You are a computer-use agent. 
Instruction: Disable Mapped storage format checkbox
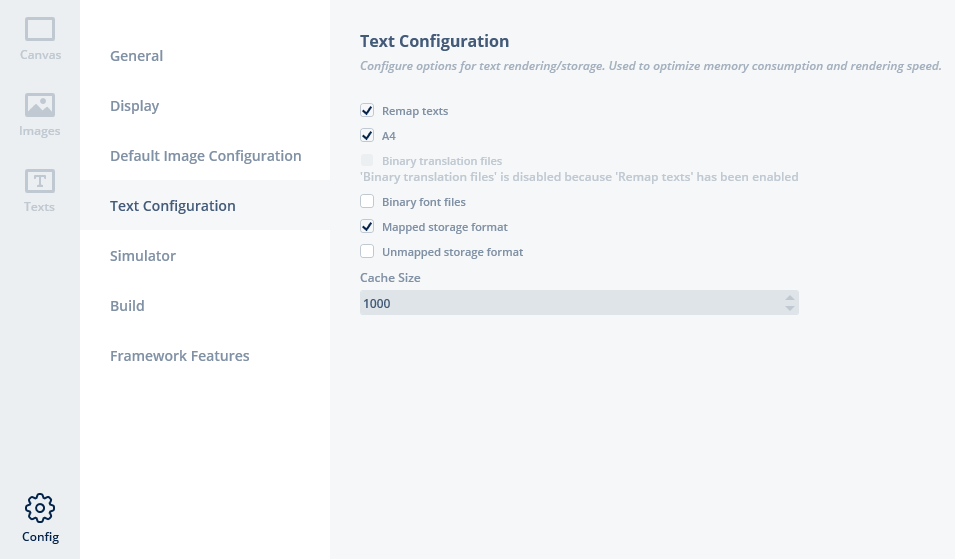(367, 227)
